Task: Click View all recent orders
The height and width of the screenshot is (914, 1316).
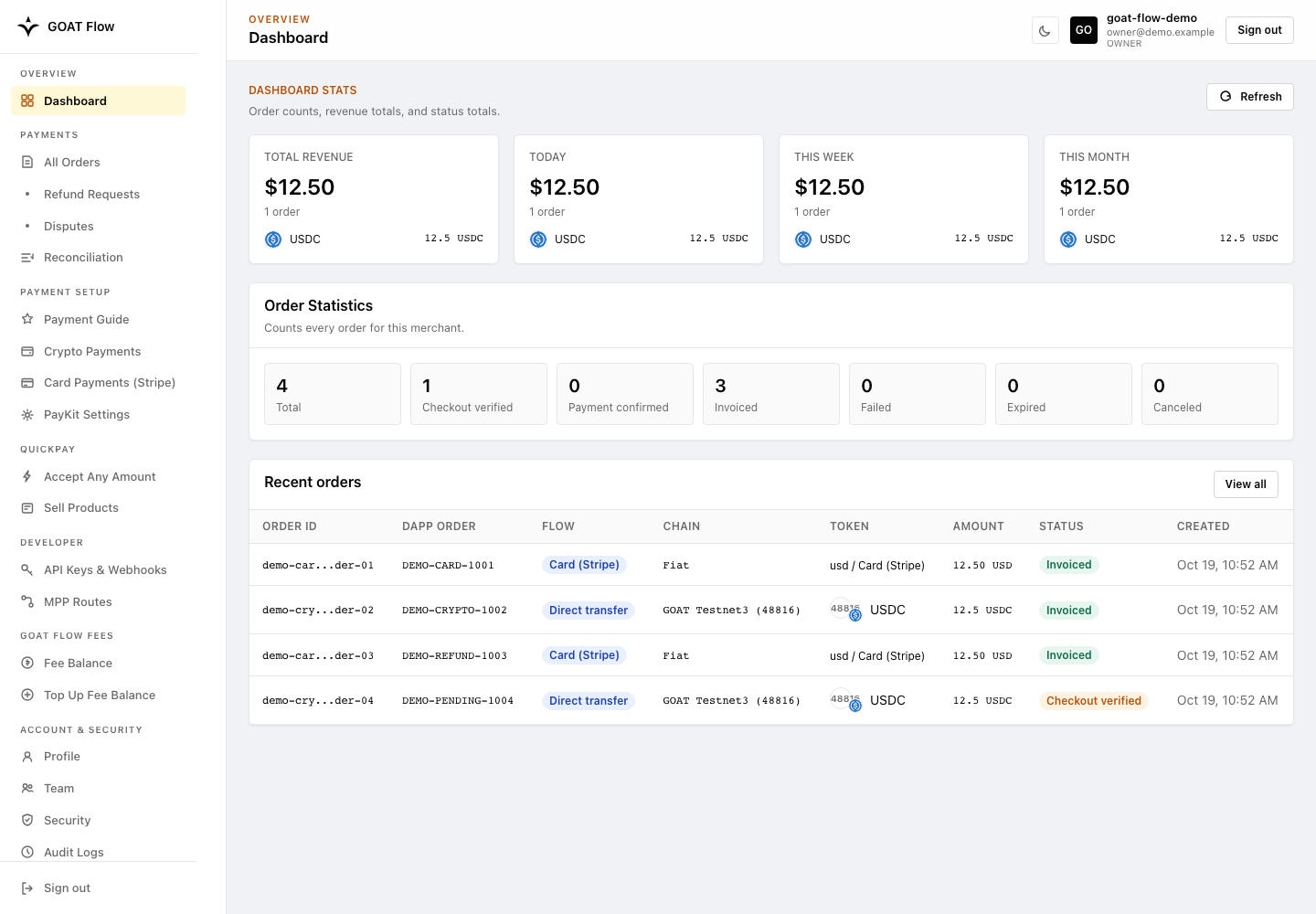Action: point(1246,484)
